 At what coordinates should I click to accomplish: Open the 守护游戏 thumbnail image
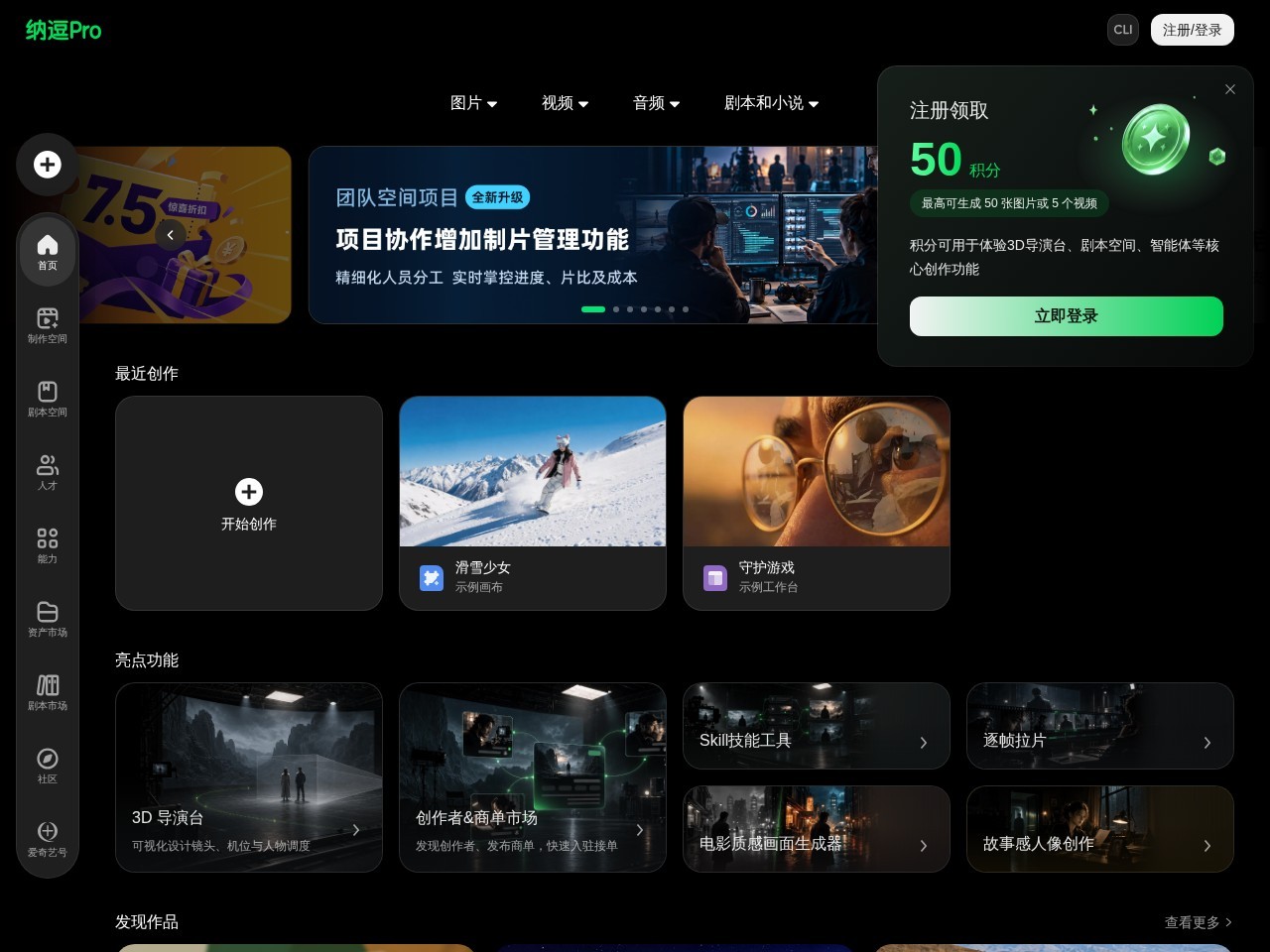pyautogui.click(x=817, y=472)
